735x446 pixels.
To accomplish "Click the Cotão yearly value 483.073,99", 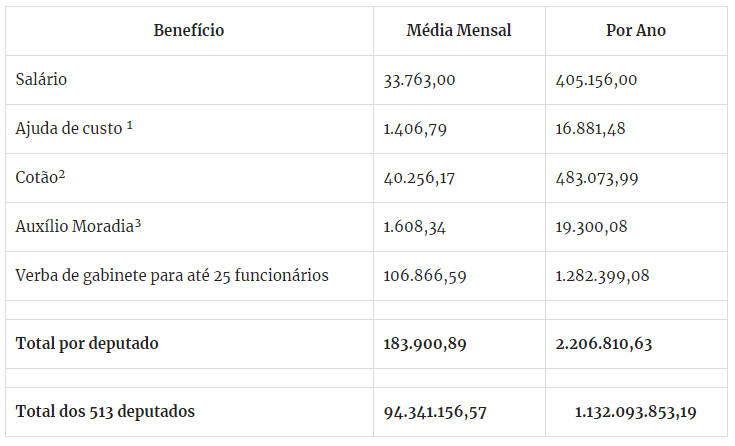I will point(597,178).
